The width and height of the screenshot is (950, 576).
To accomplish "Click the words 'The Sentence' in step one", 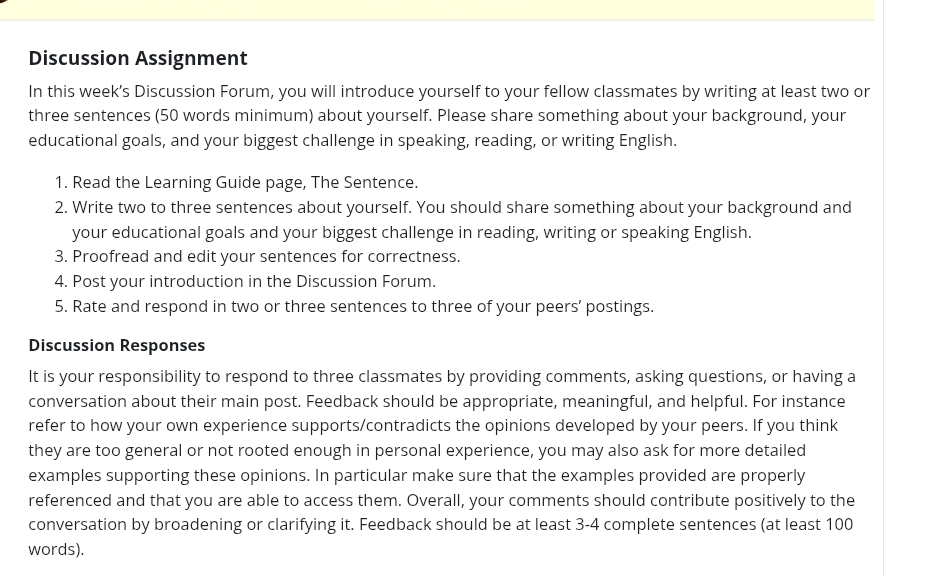I will point(362,182).
